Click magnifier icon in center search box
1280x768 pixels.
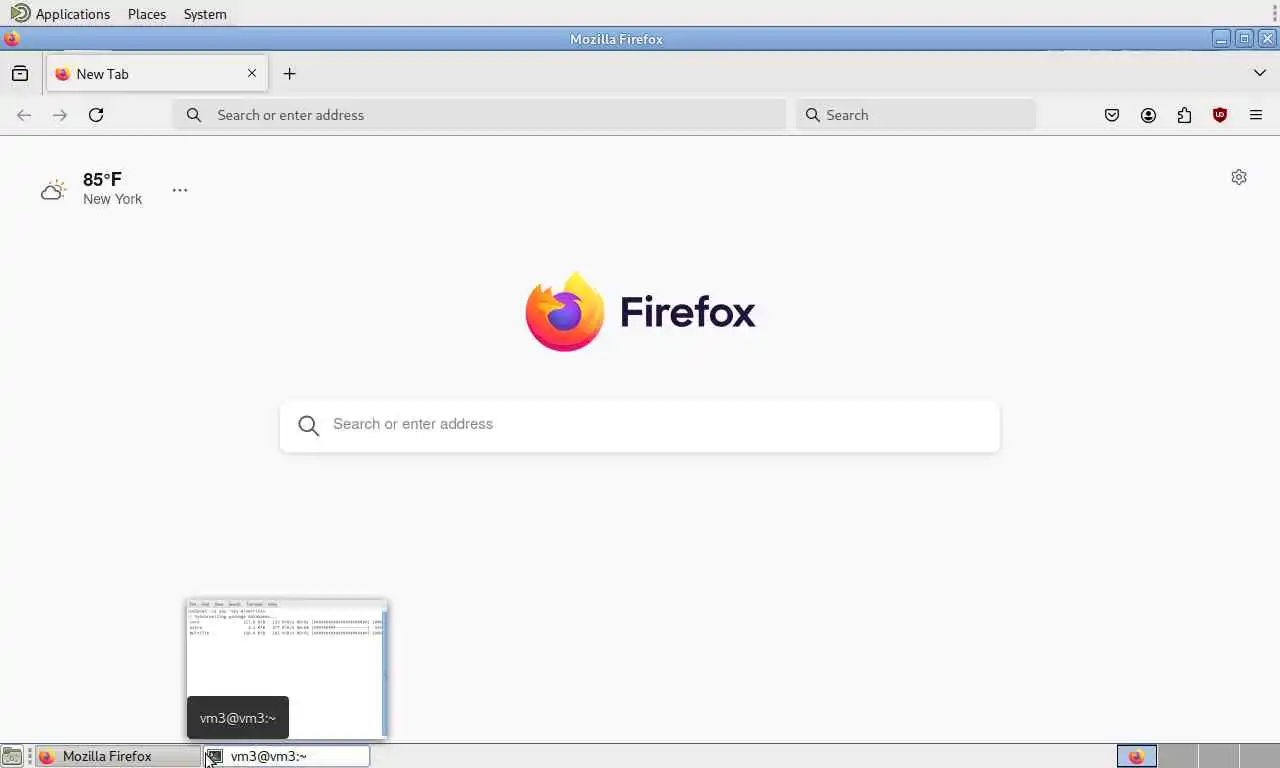click(x=309, y=426)
